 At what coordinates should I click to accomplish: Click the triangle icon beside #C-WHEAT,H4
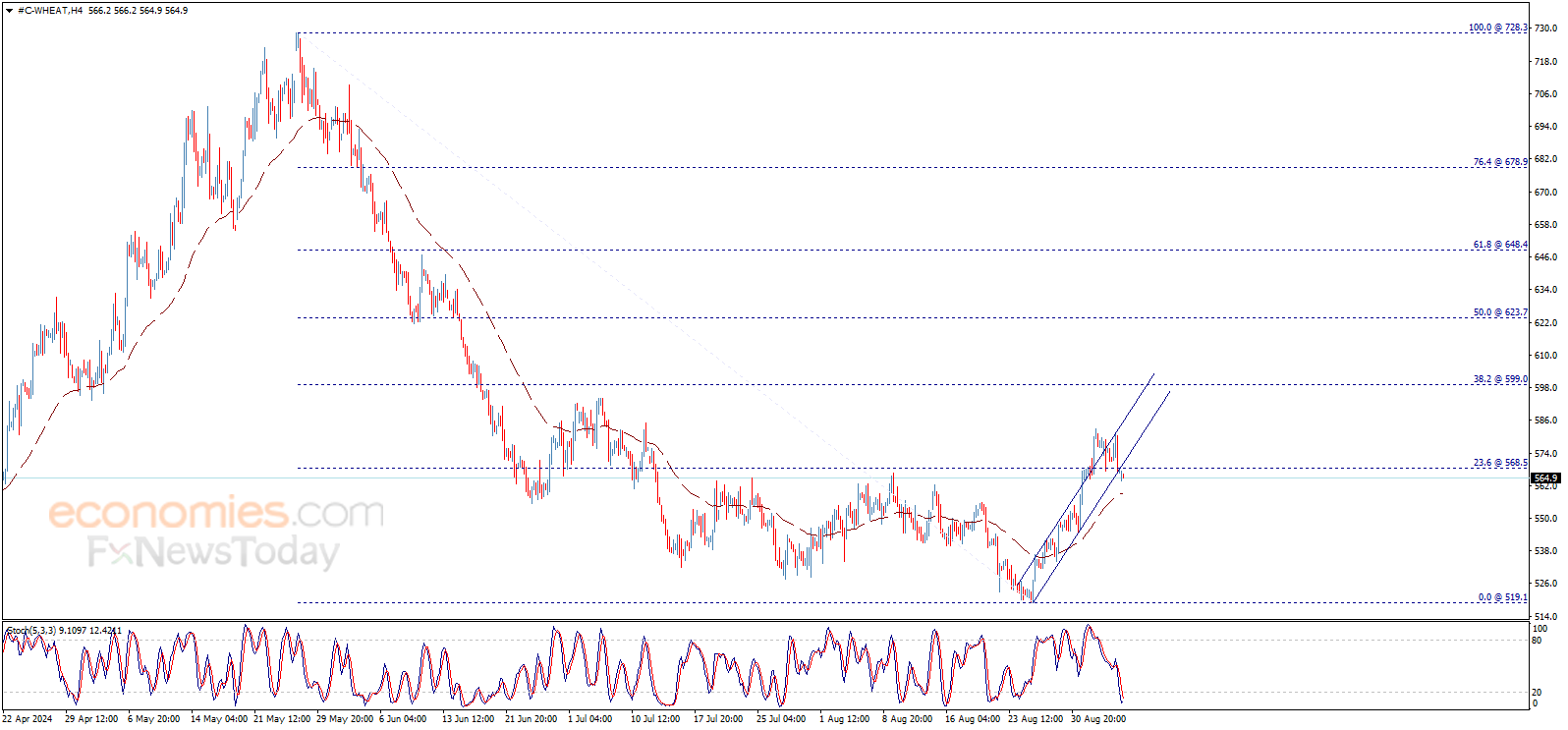tap(9, 11)
